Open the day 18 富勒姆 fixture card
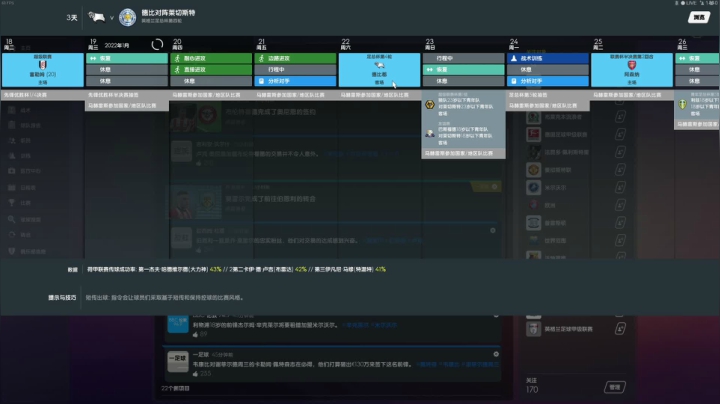 click(43, 70)
